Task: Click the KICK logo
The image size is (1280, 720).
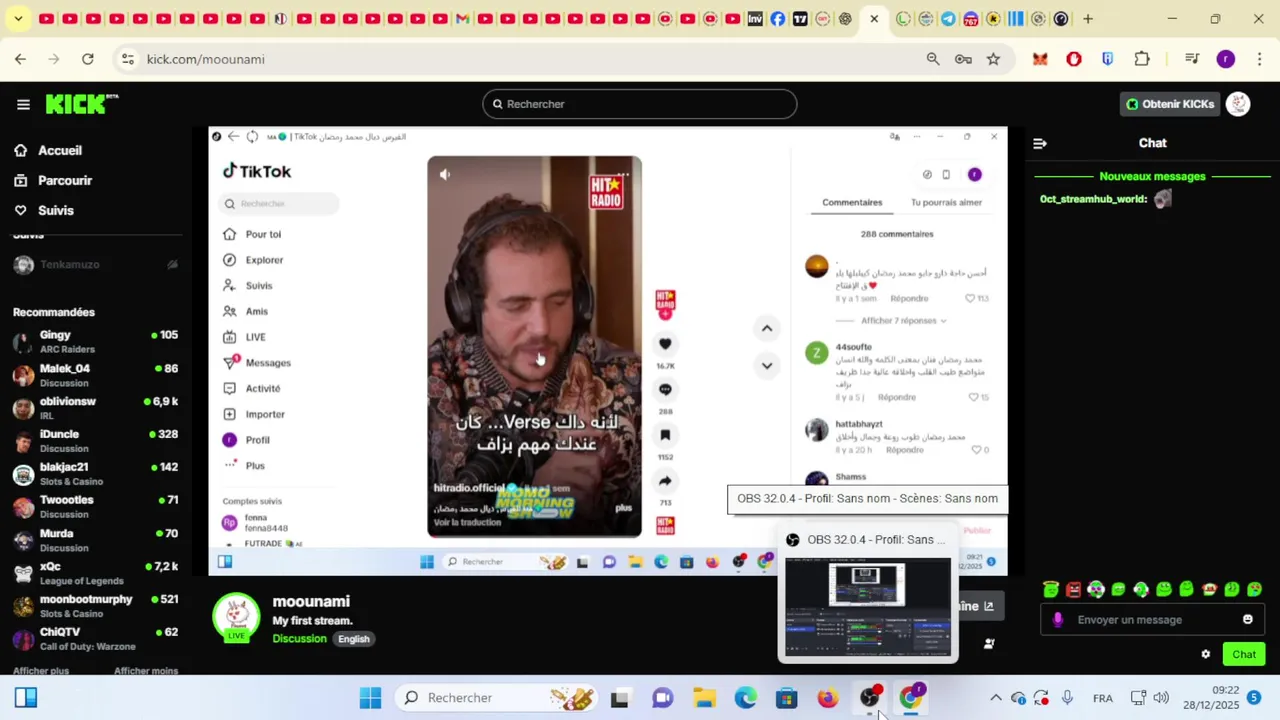Action: [x=82, y=104]
